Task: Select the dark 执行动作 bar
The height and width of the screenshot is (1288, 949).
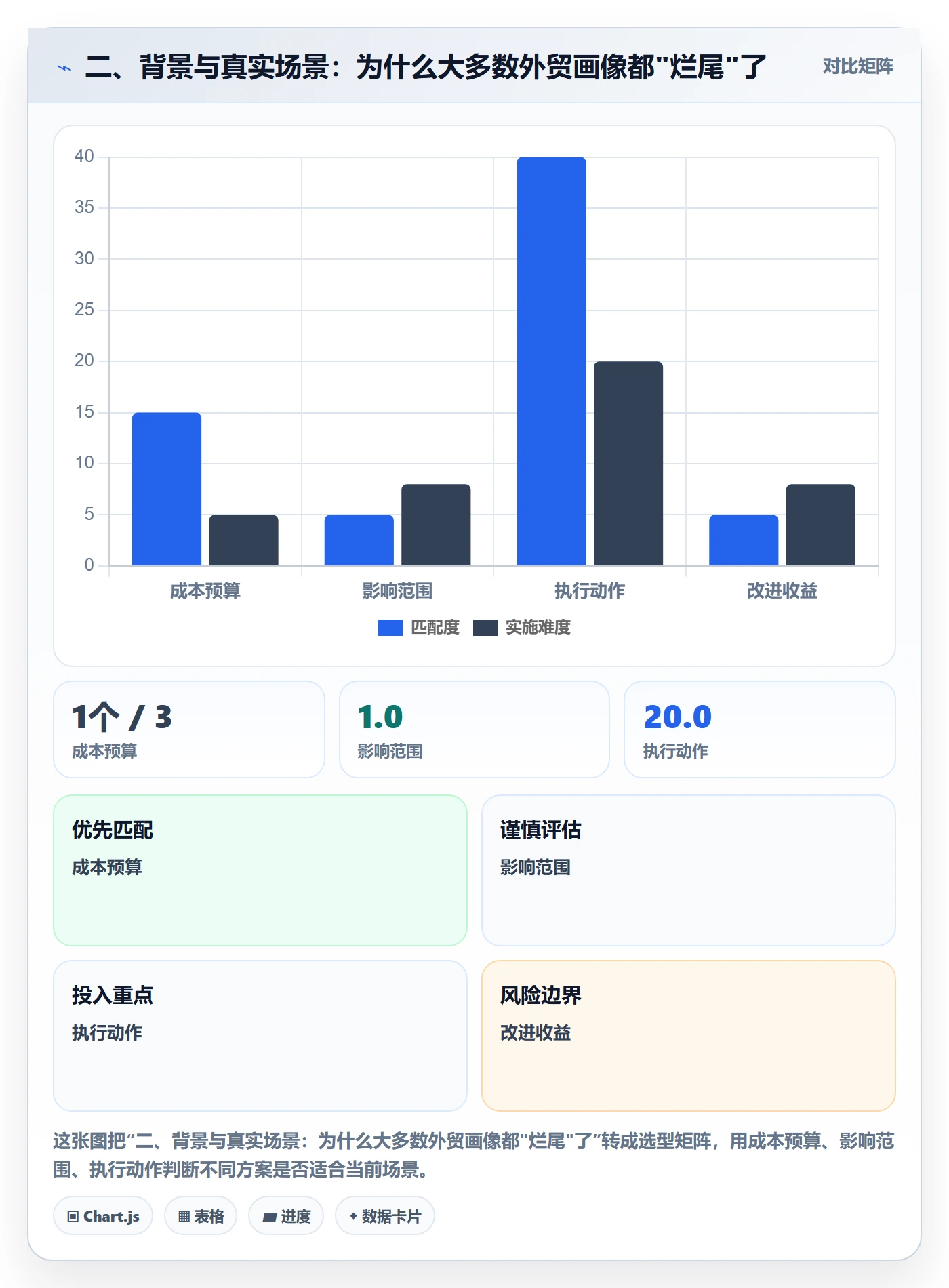Action: [628, 464]
